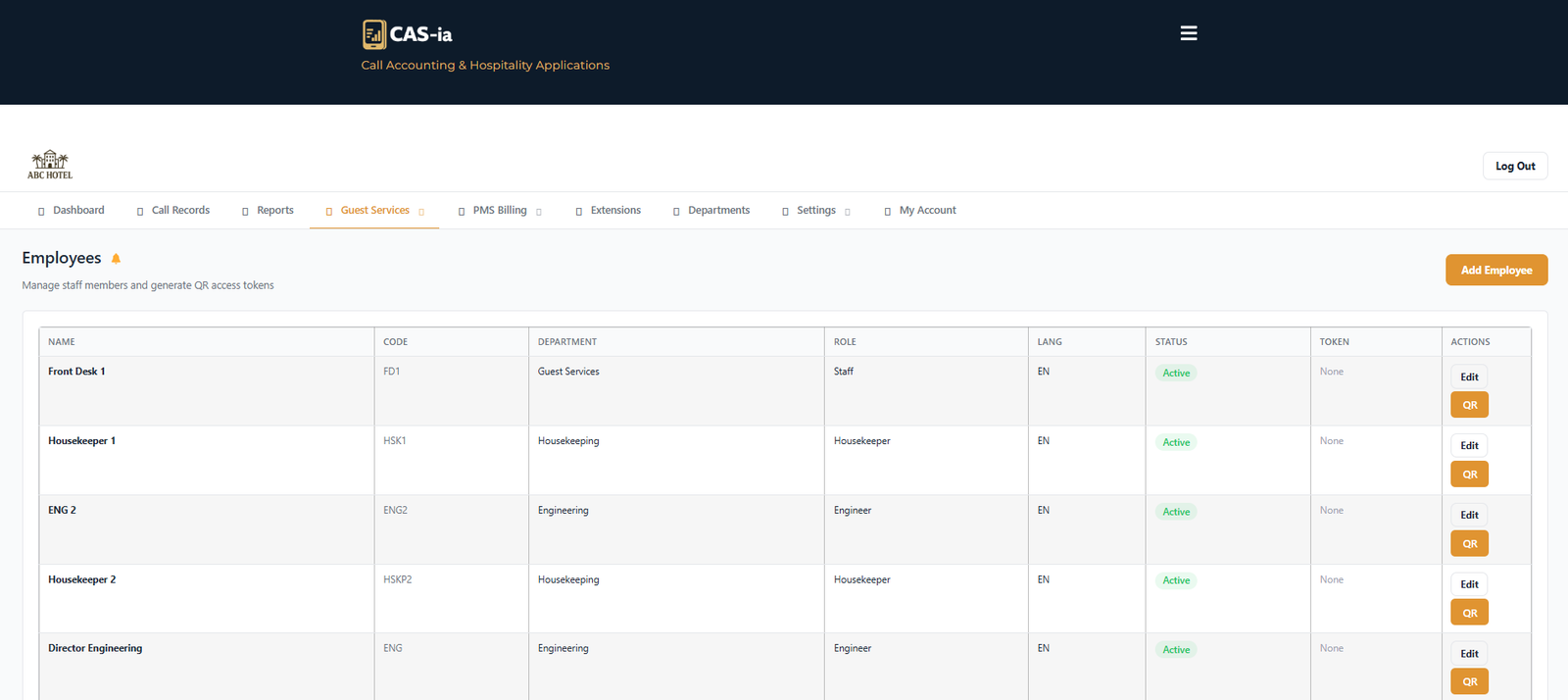Open the hamburger menu icon
The image size is (1568, 700).
(x=1188, y=33)
